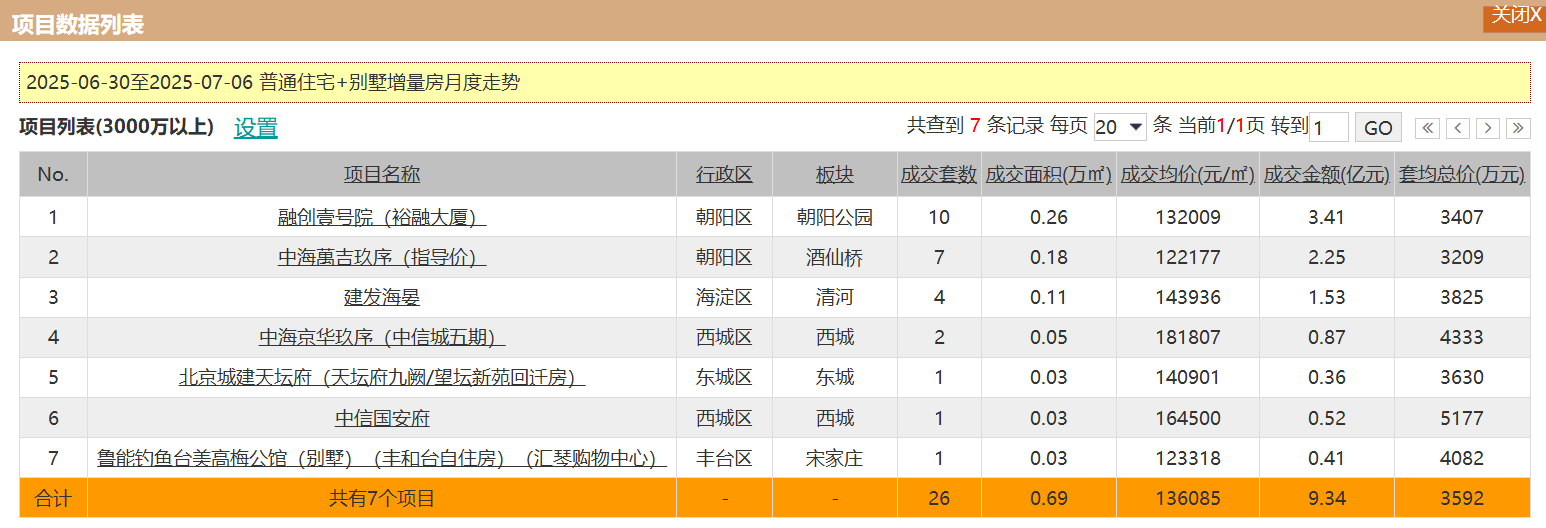Screen dimensions: 1546x528
Task: Click transaction amount 2.25
Action: (1327, 257)
